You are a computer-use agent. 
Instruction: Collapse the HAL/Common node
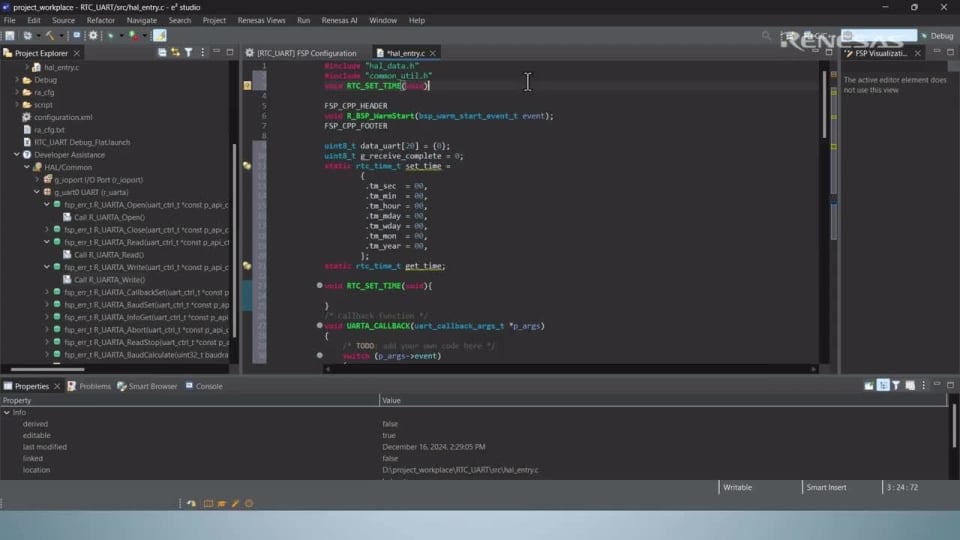[27, 167]
